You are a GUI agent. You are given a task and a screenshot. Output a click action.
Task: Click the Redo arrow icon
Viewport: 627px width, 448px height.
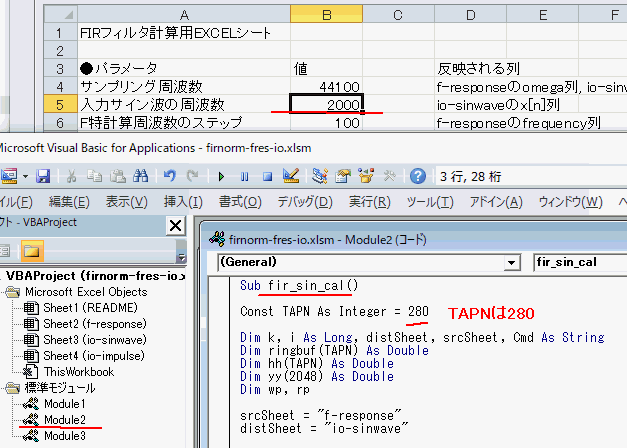coord(193,176)
